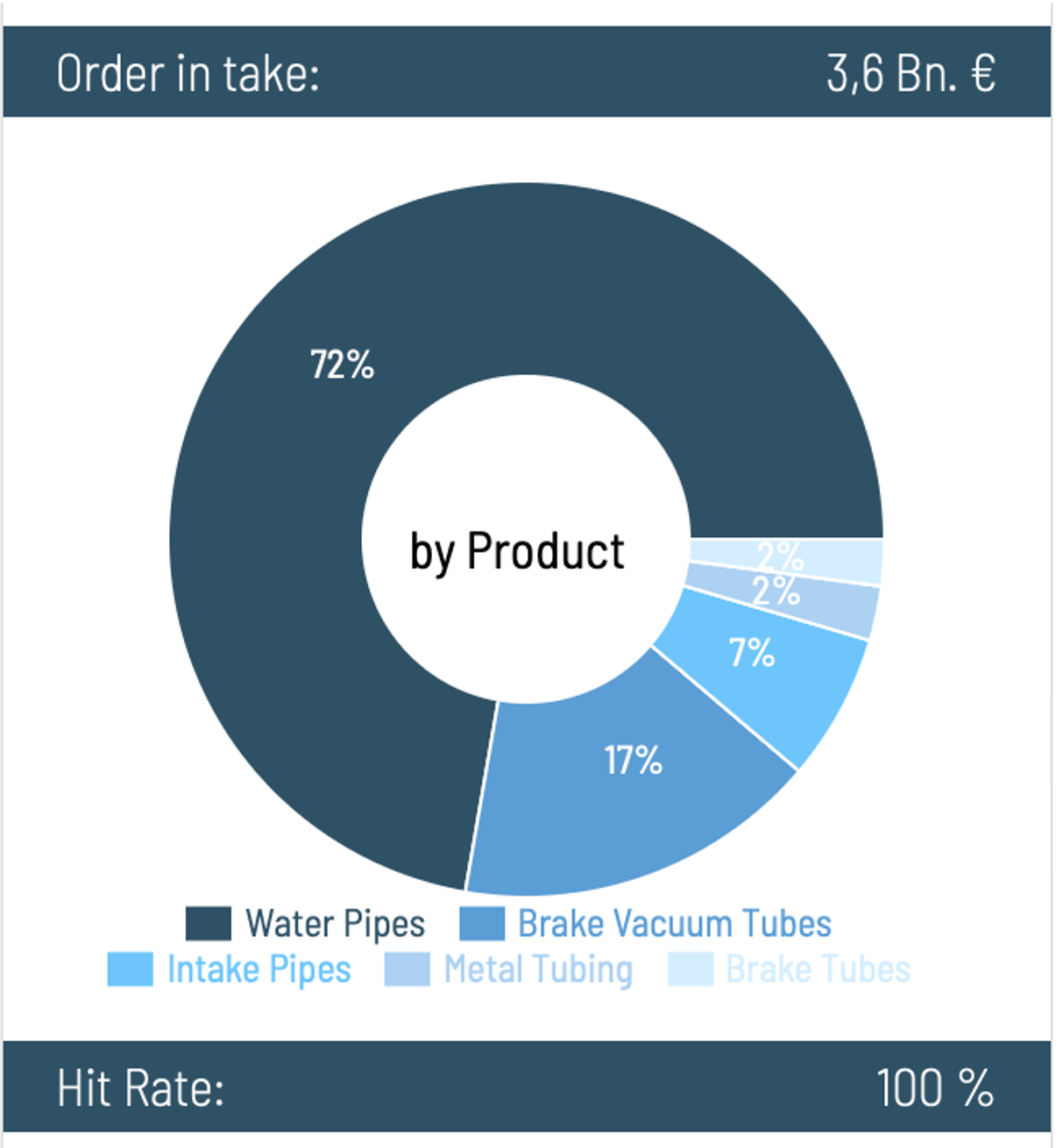Viewport: 1056px width, 1148px height.
Task: Click the Intake Pipes legend color swatch
Action: (x=130, y=969)
